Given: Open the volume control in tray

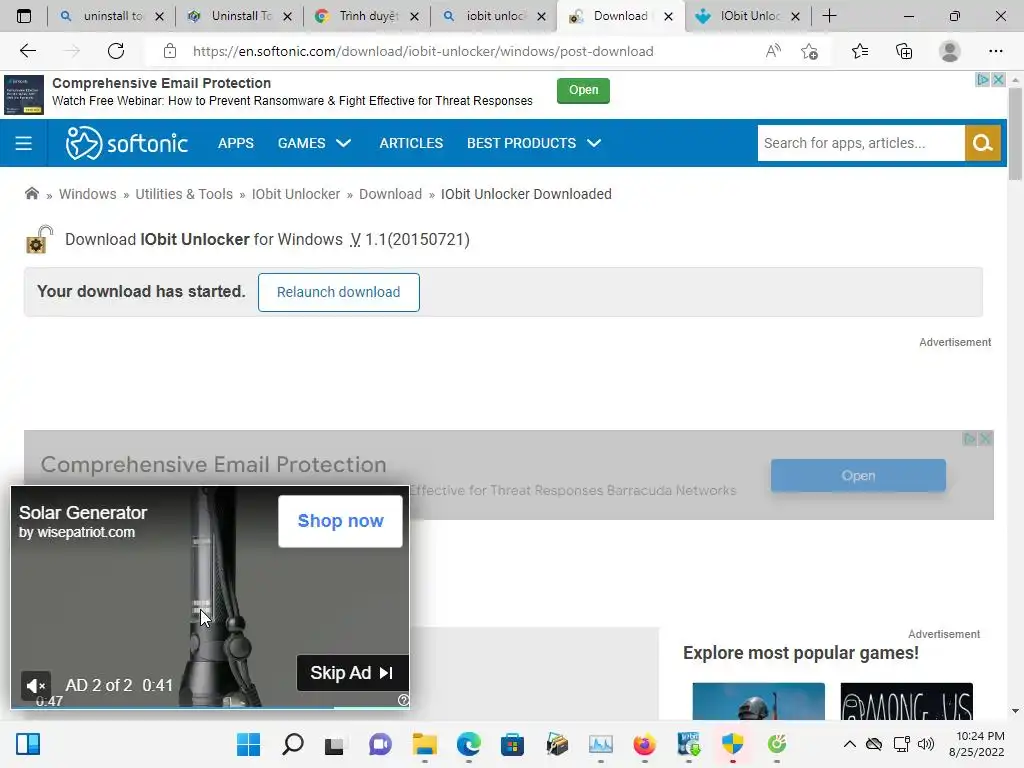Looking at the screenshot, I should pos(925,744).
